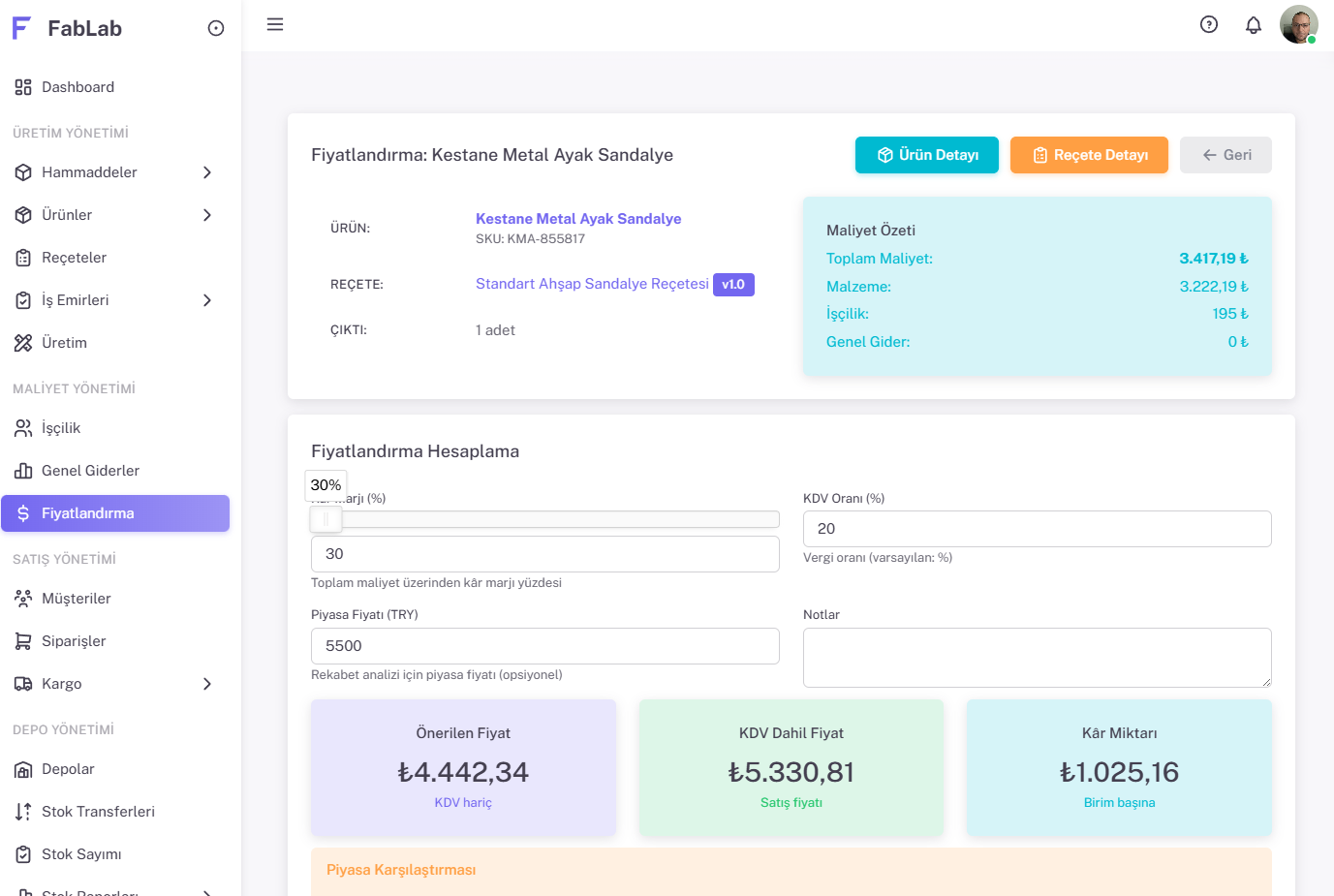Viewport: 1334px width, 896px height.
Task: Open the Standart Ahşap Sandalye Reçetesi link
Action: (592, 284)
